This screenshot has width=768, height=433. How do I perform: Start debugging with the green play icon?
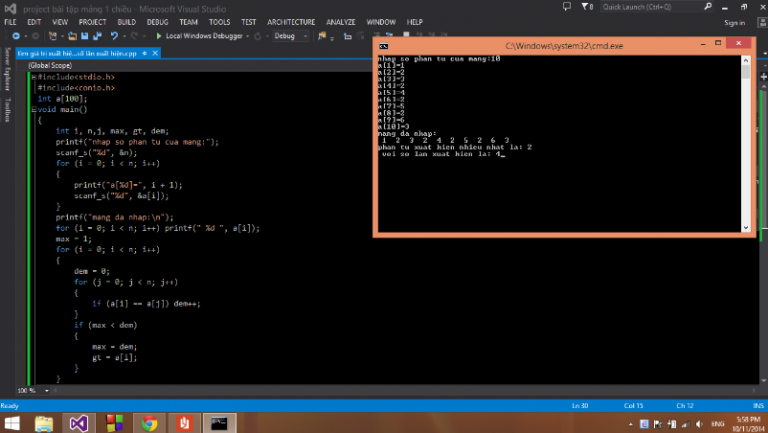click(x=159, y=36)
